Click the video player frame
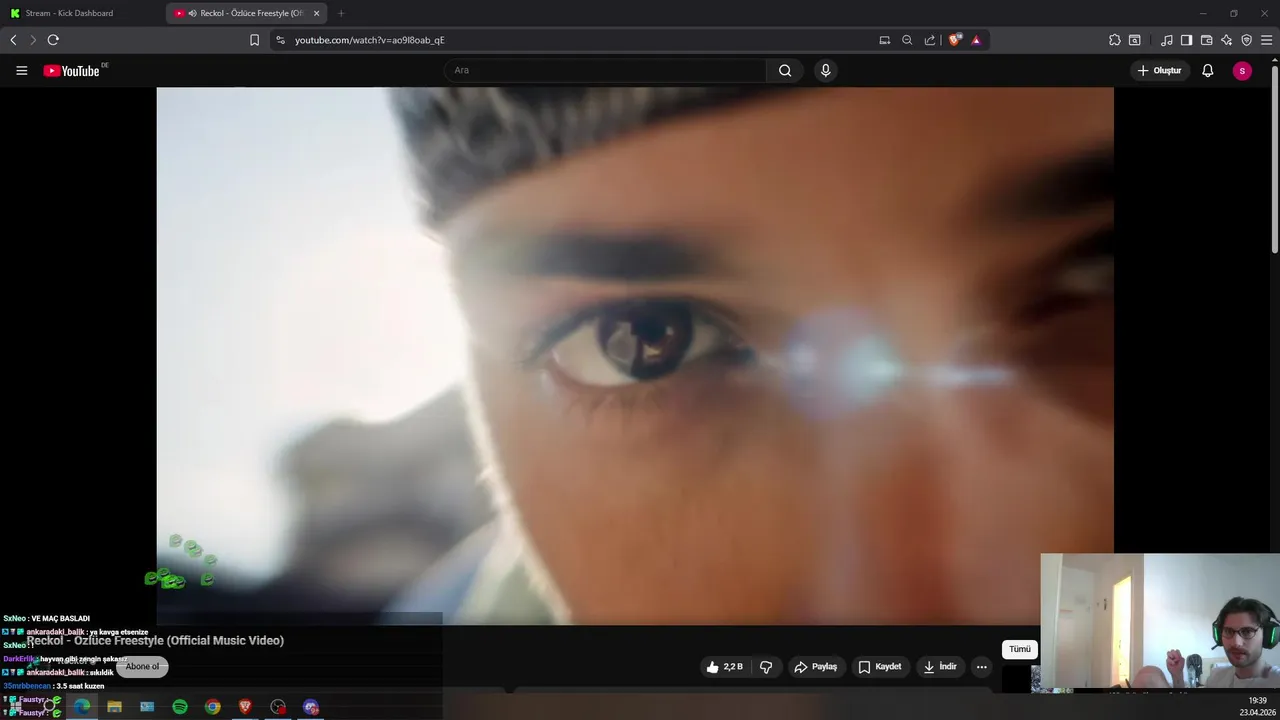1280x720 pixels. (x=634, y=355)
